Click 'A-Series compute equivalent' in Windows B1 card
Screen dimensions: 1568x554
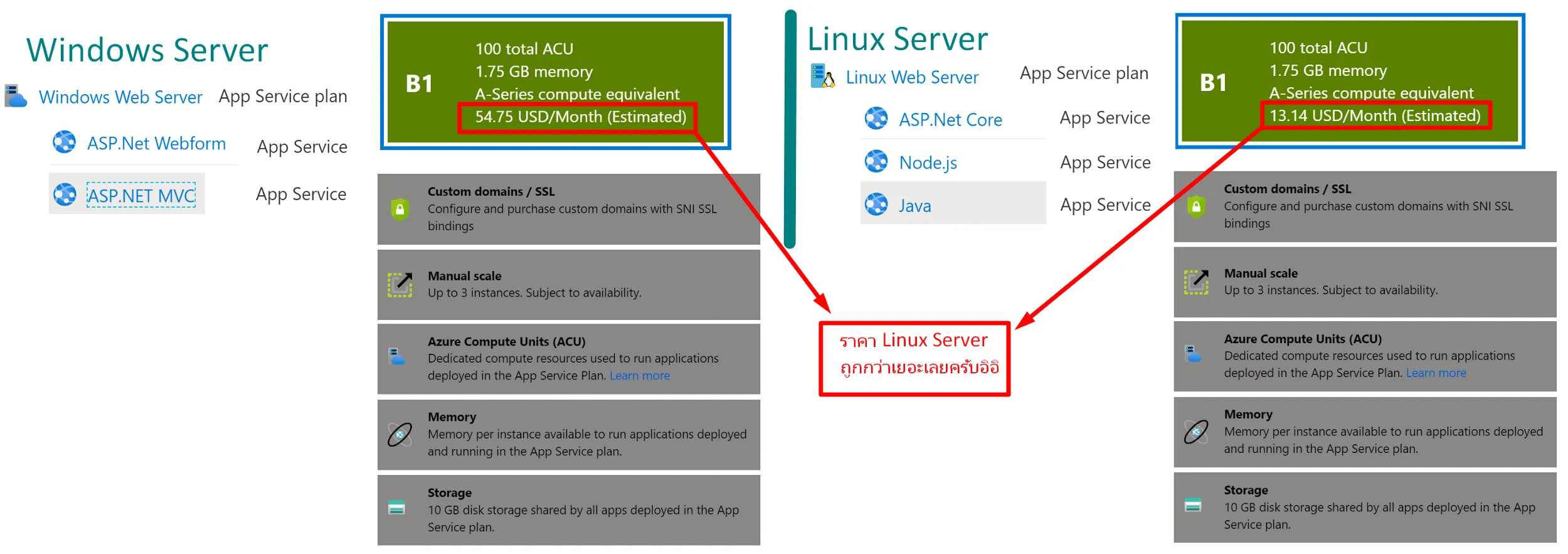(x=577, y=94)
